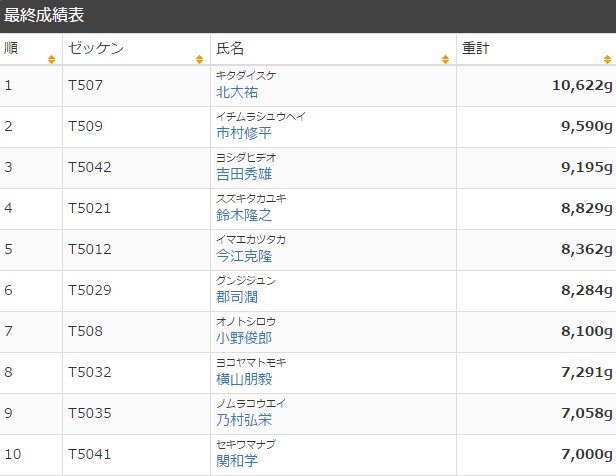The image size is (616, 476).
Task: Open angler link 乃村弘栄
Action: click(x=243, y=420)
